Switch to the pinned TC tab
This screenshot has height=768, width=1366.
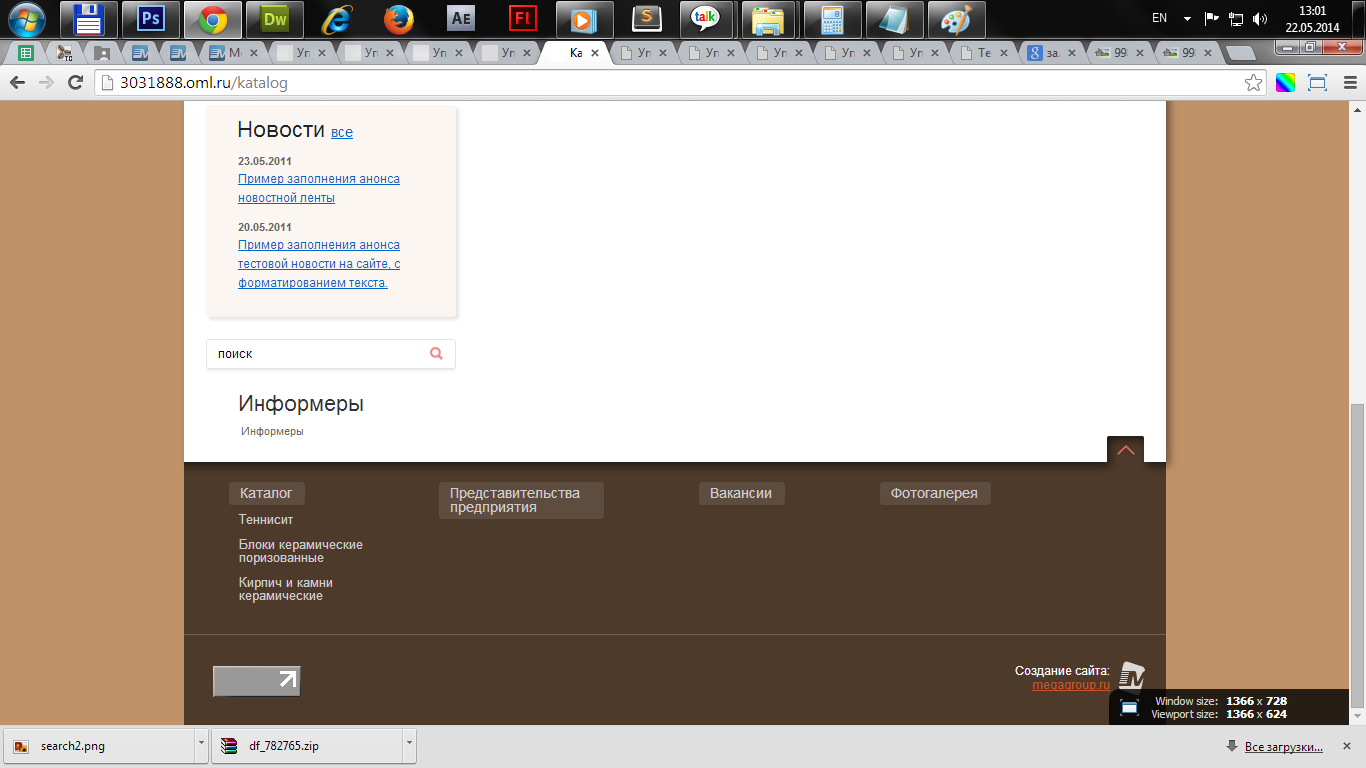pos(64,53)
